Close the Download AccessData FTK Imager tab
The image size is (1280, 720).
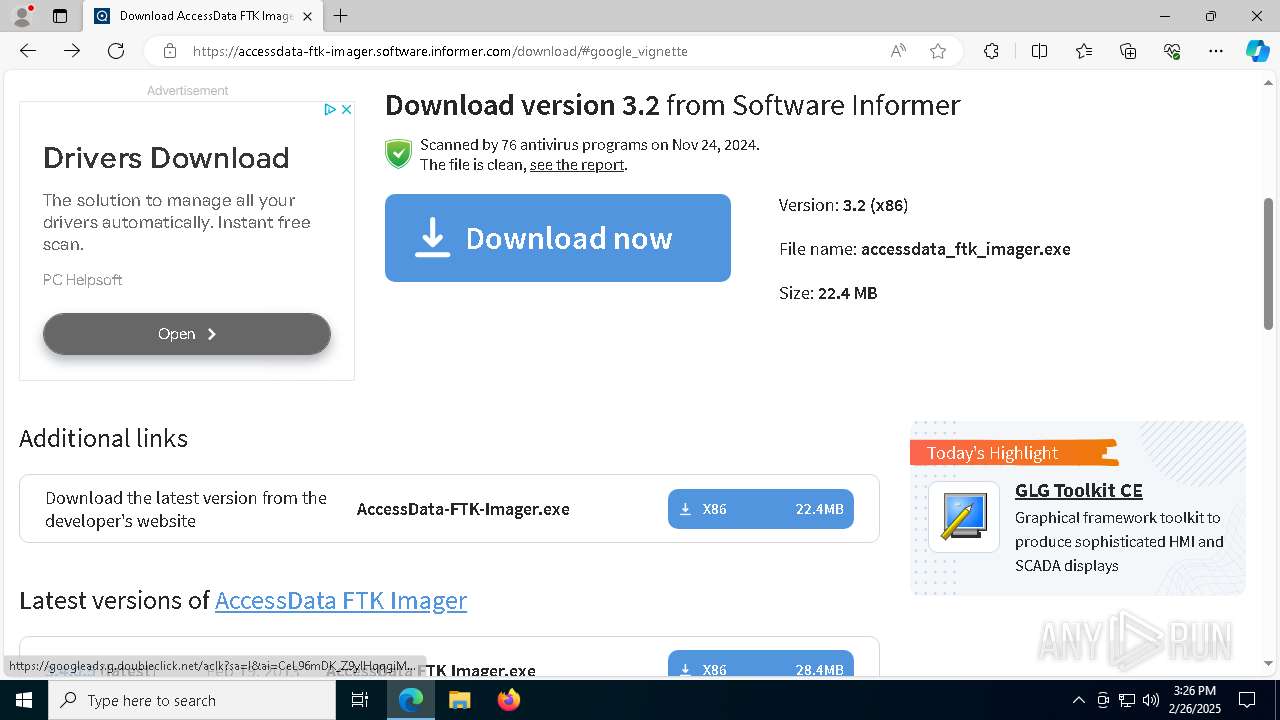click(307, 16)
